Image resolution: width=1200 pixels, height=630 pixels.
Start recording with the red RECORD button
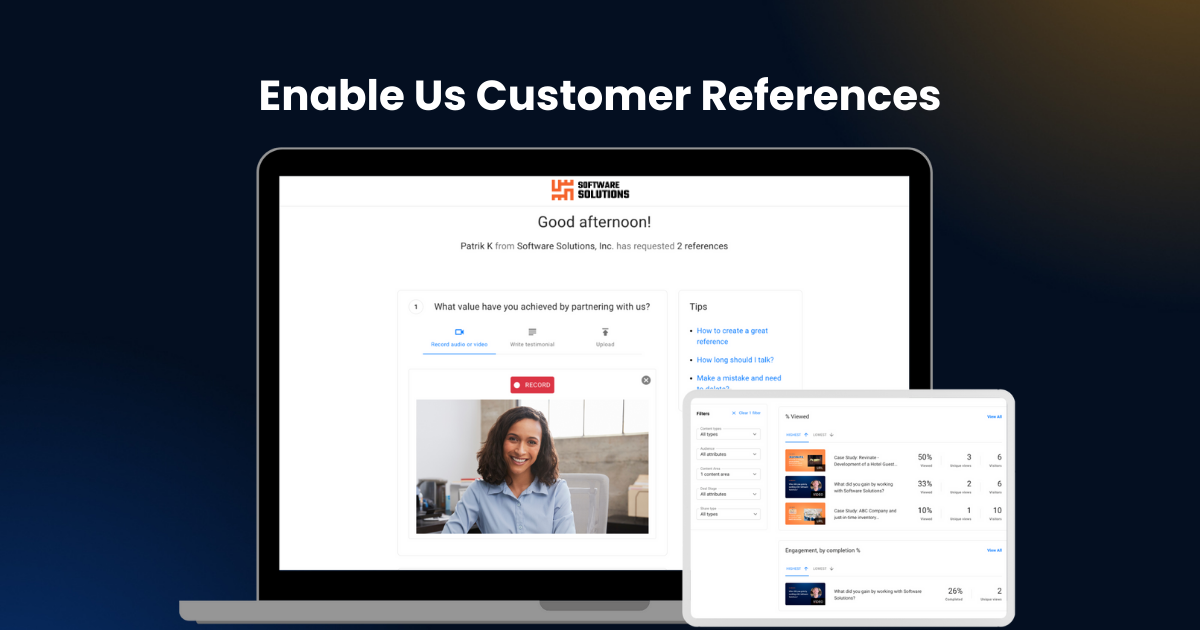pyautogui.click(x=532, y=384)
